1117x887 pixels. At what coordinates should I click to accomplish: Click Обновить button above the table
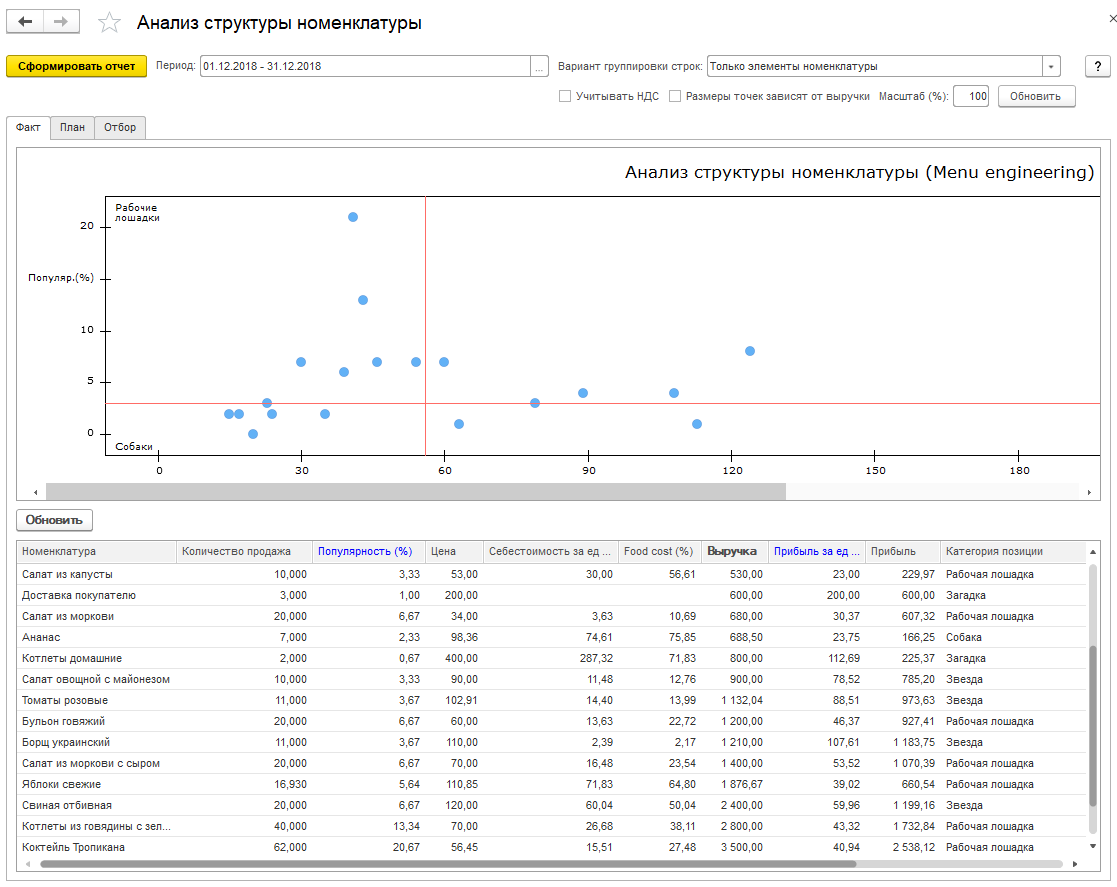point(54,521)
